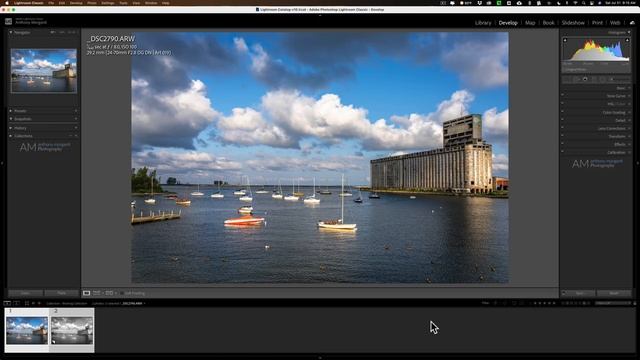Expand the History panel

coord(11,128)
